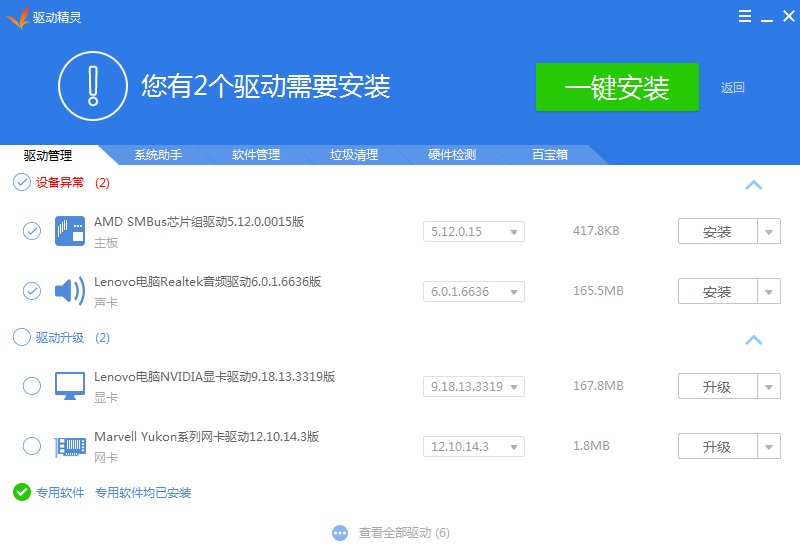
Task: Expand install options arrow for Realtek audio
Action: coord(769,291)
